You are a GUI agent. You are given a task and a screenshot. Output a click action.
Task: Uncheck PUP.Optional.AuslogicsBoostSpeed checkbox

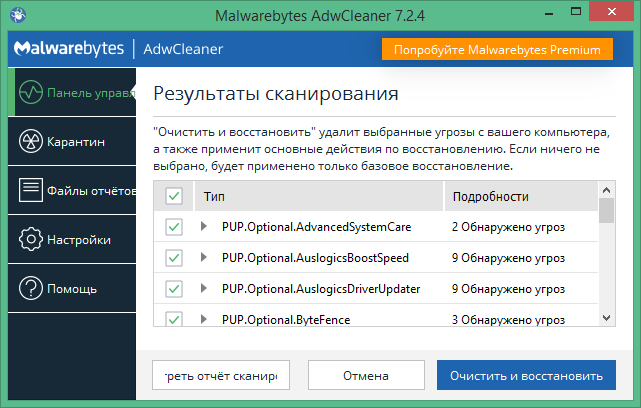(x=174, y=258)
